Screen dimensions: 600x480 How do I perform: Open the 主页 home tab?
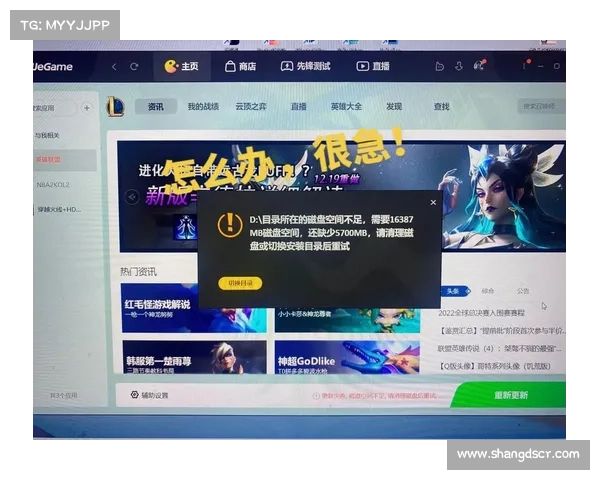click(182, 66)
